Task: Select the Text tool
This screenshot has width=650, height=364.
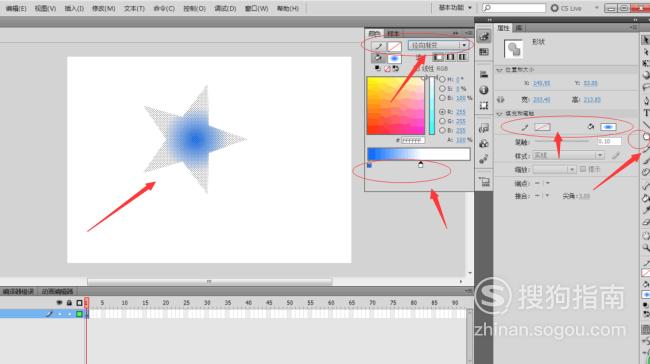Action: click(x=645, y=113)
